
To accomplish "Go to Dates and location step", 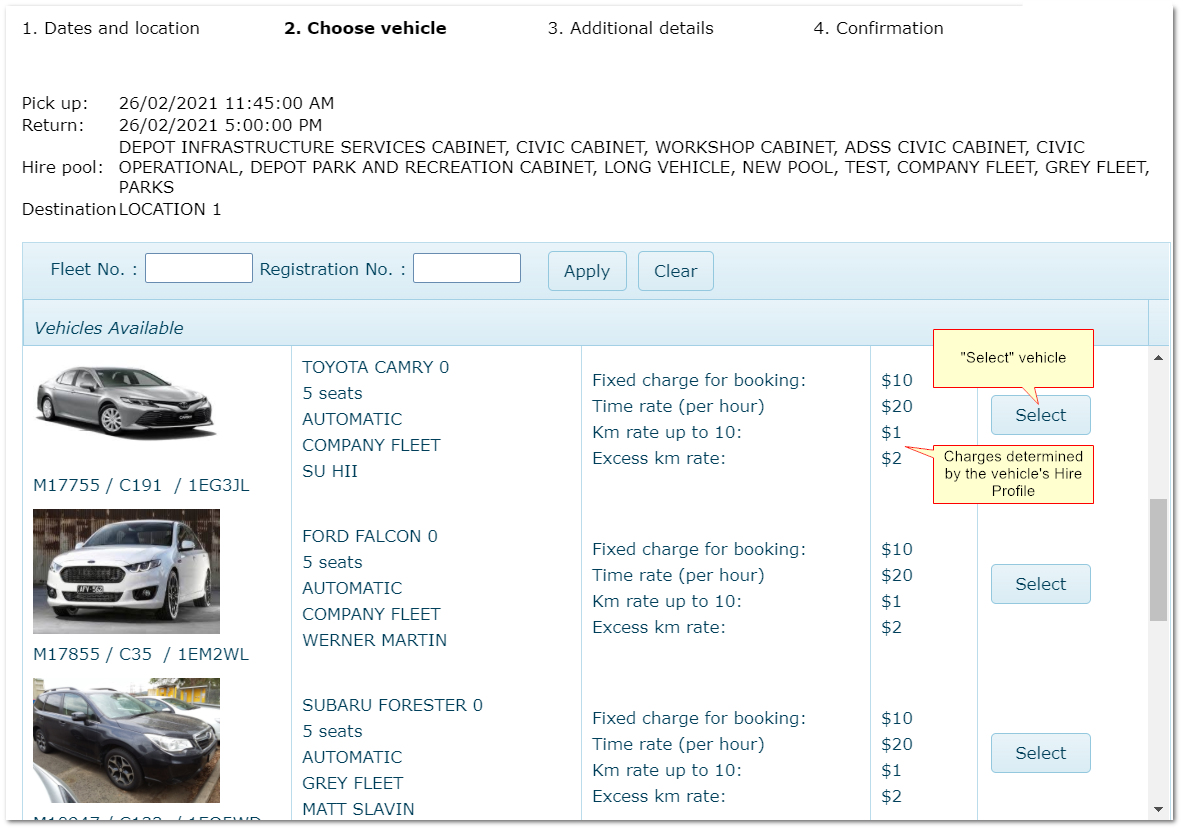I will click(111, 28).
